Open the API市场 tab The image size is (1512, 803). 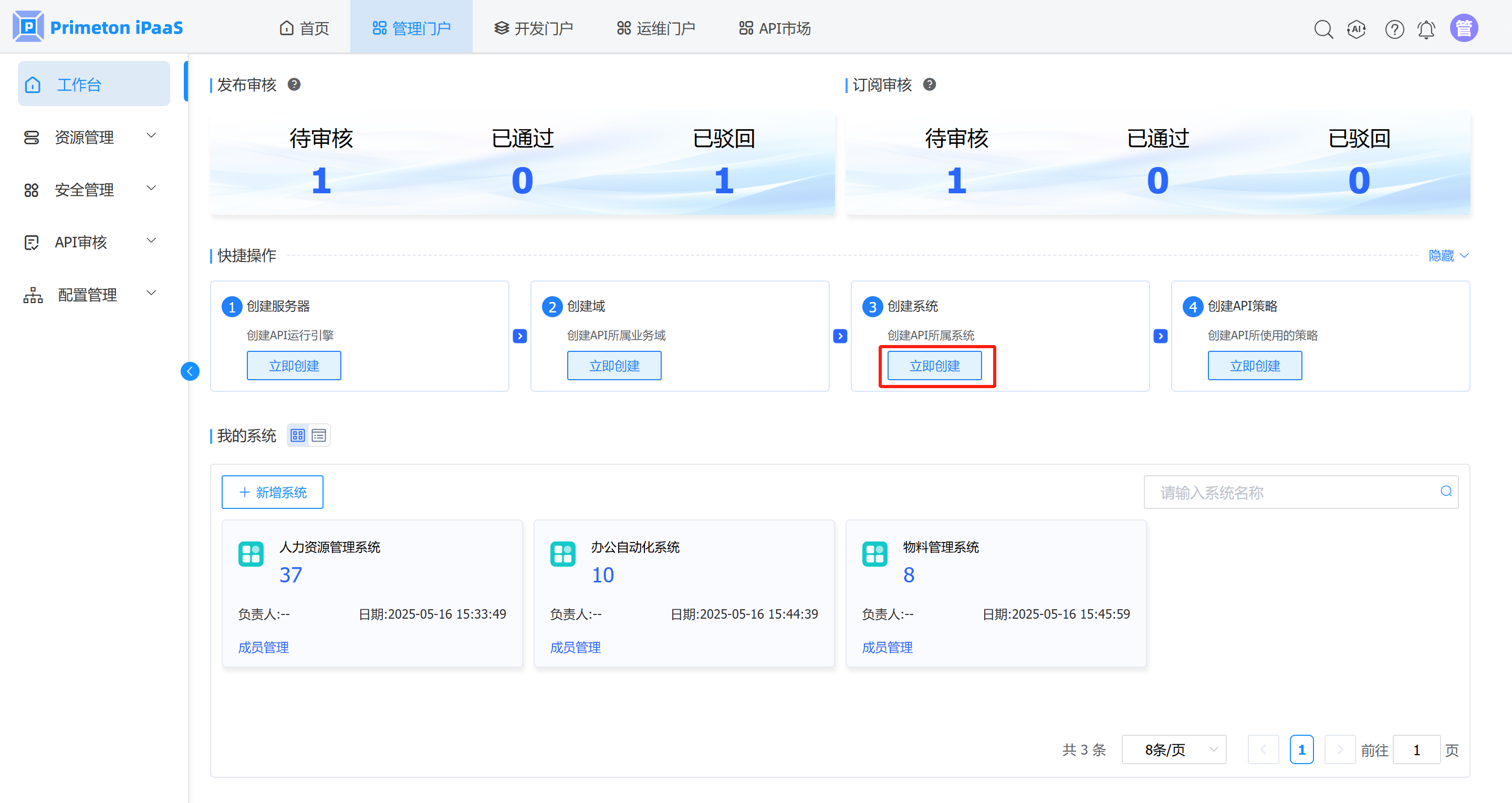click(x=774, y=28)
